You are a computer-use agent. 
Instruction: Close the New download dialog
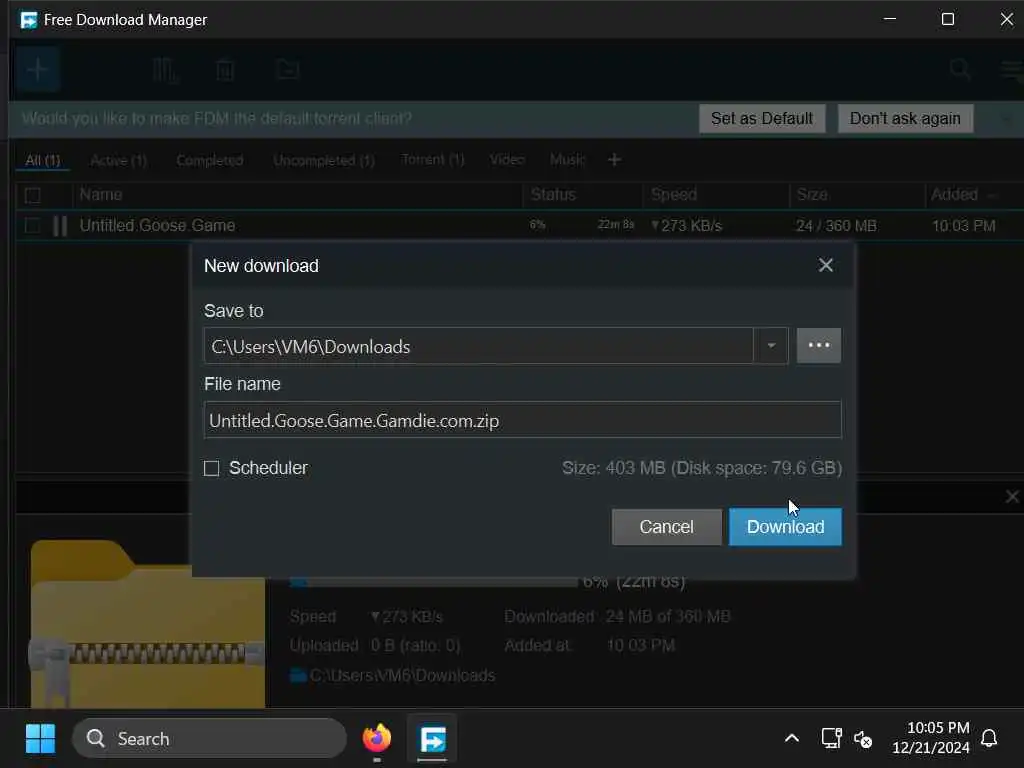825,265
